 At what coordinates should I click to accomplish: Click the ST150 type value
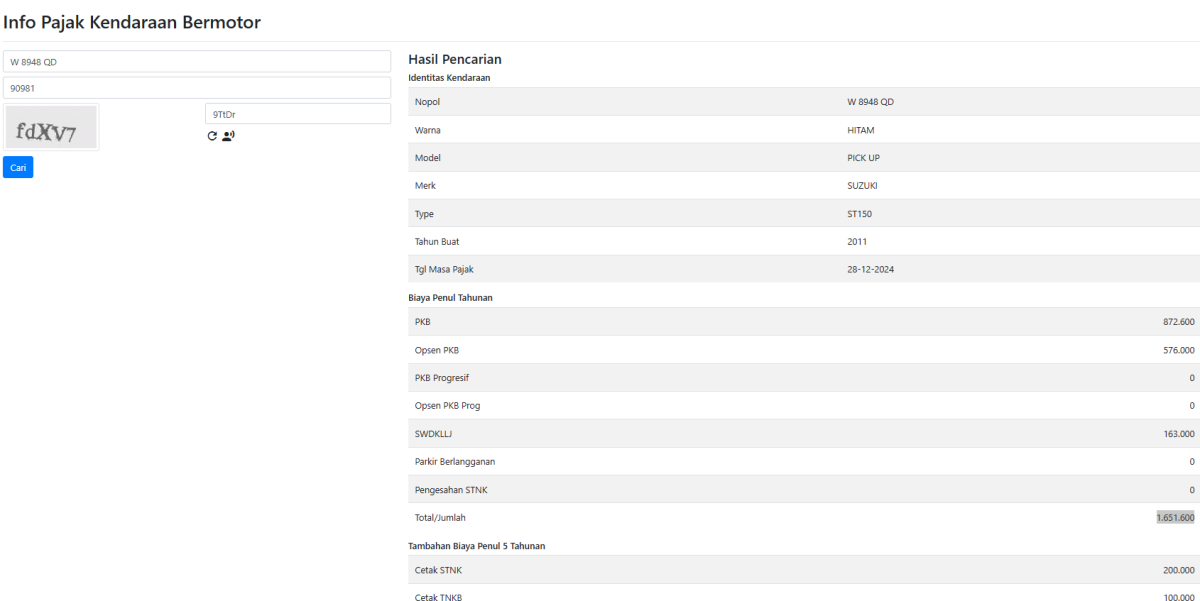point(859,214)
